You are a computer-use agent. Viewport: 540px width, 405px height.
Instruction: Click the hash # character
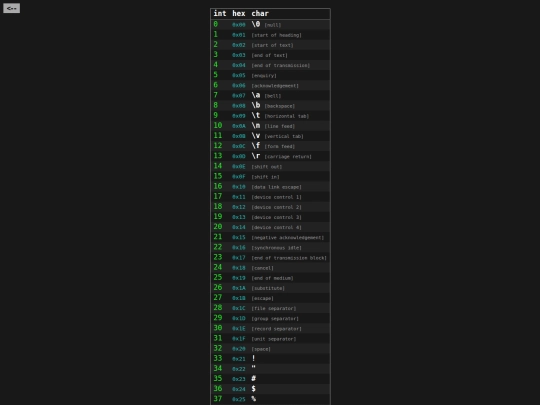[253, 378]
